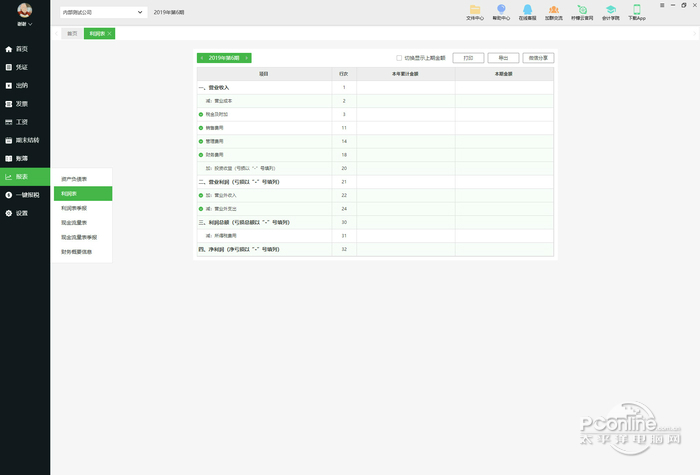Image resolution: width=700 pixels, height=475 pixels.
Task: Open the company selector dropdown
Action: coord(104,12)
